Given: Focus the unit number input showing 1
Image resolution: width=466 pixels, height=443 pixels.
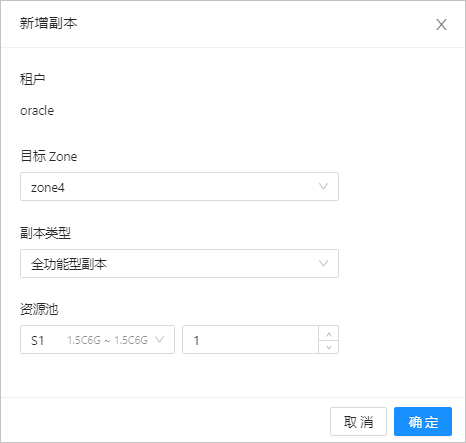Looking at the screenshot, I should [251, 340].
